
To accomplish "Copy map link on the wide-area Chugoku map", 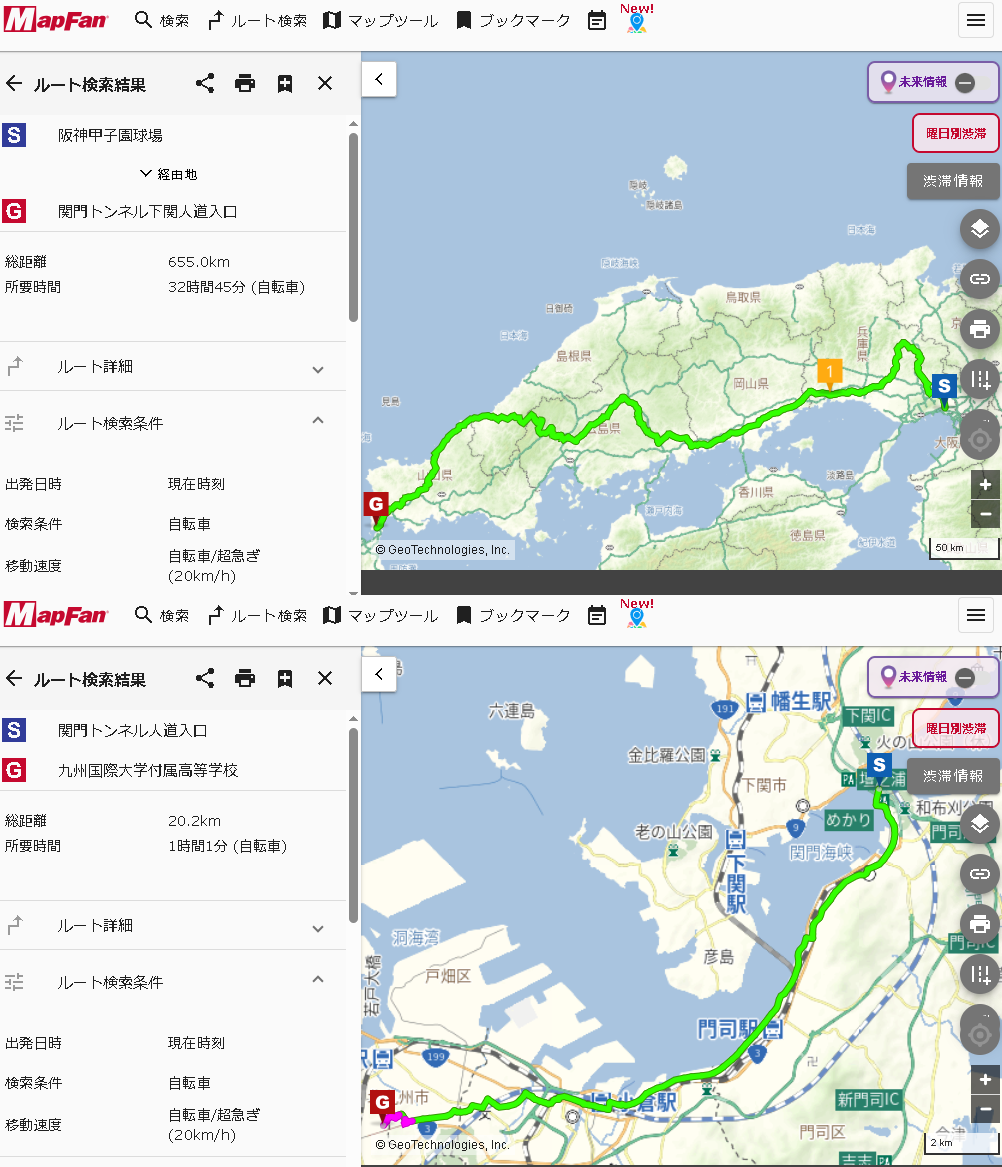I will point(980,279).
